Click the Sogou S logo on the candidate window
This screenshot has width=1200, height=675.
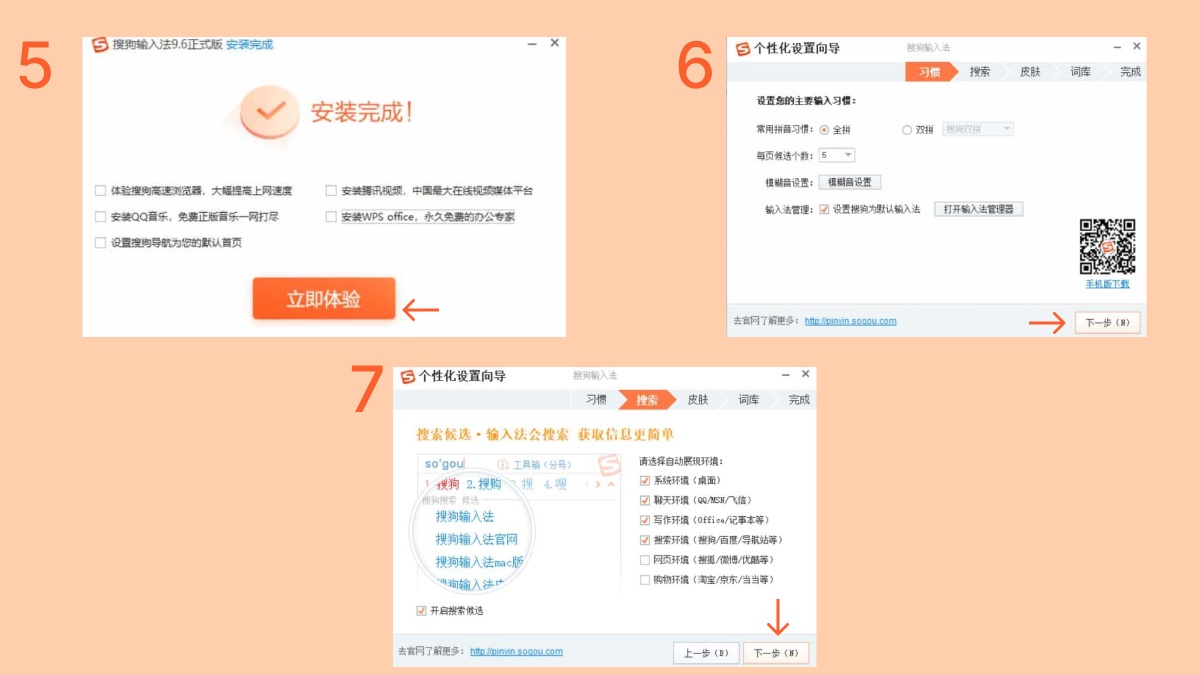pyautogui.click(x=609, y=464)
